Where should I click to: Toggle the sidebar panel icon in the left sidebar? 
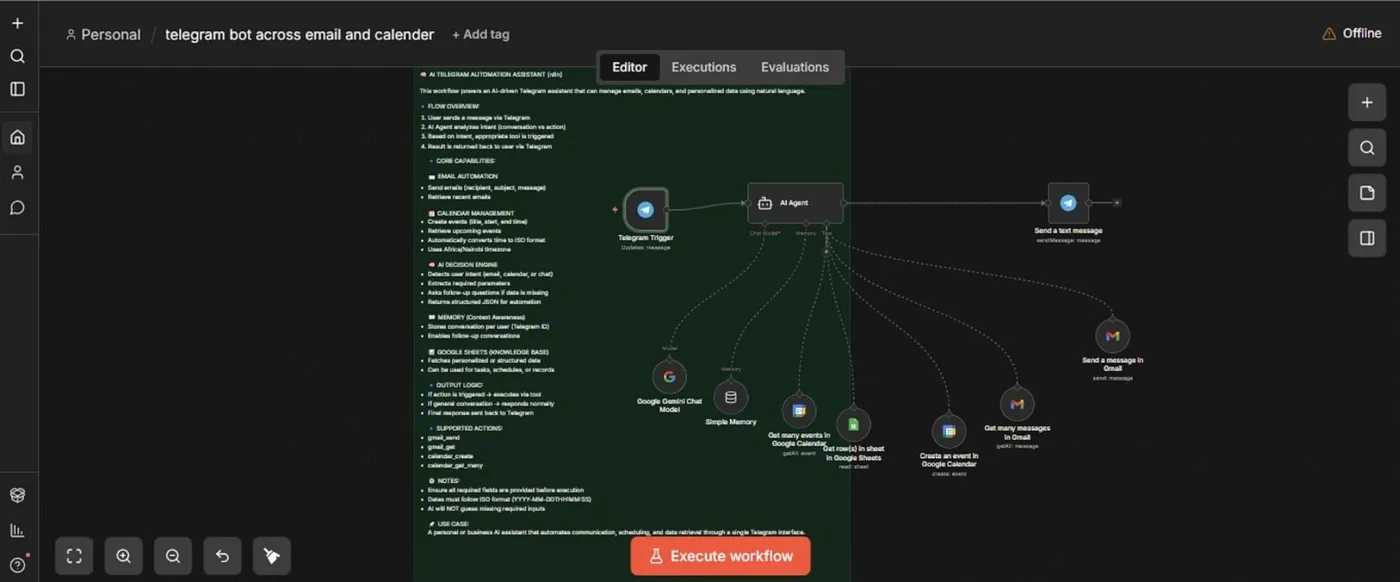[x=17, y=89]
